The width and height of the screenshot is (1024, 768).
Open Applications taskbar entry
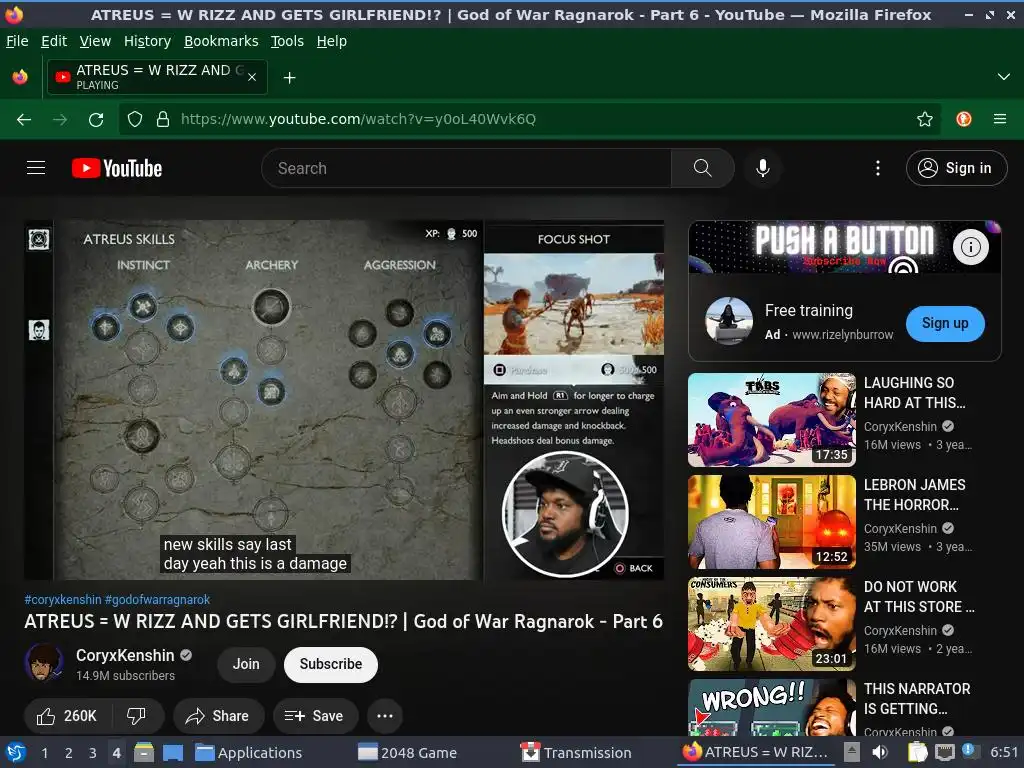pyautogui.click(x=248, y=753)
